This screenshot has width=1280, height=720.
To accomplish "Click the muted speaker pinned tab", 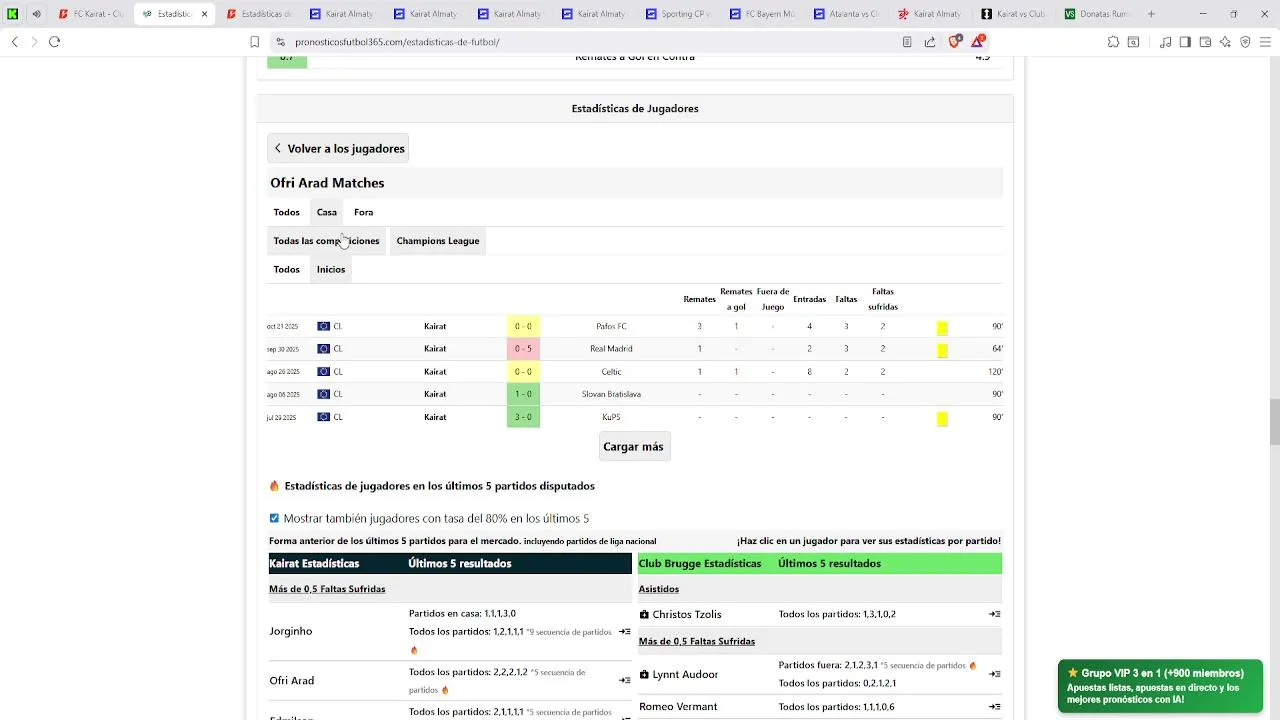I will point(37,14).
